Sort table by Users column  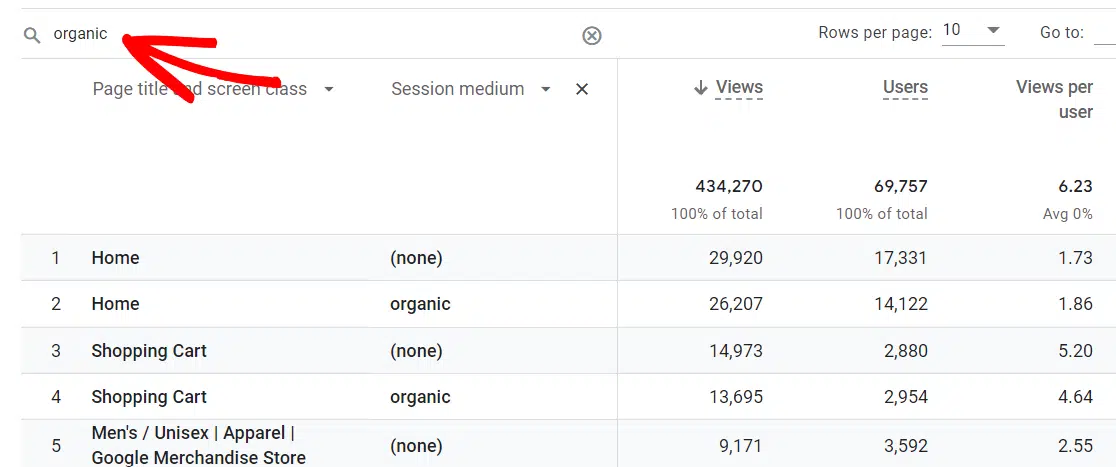(905, 88)
